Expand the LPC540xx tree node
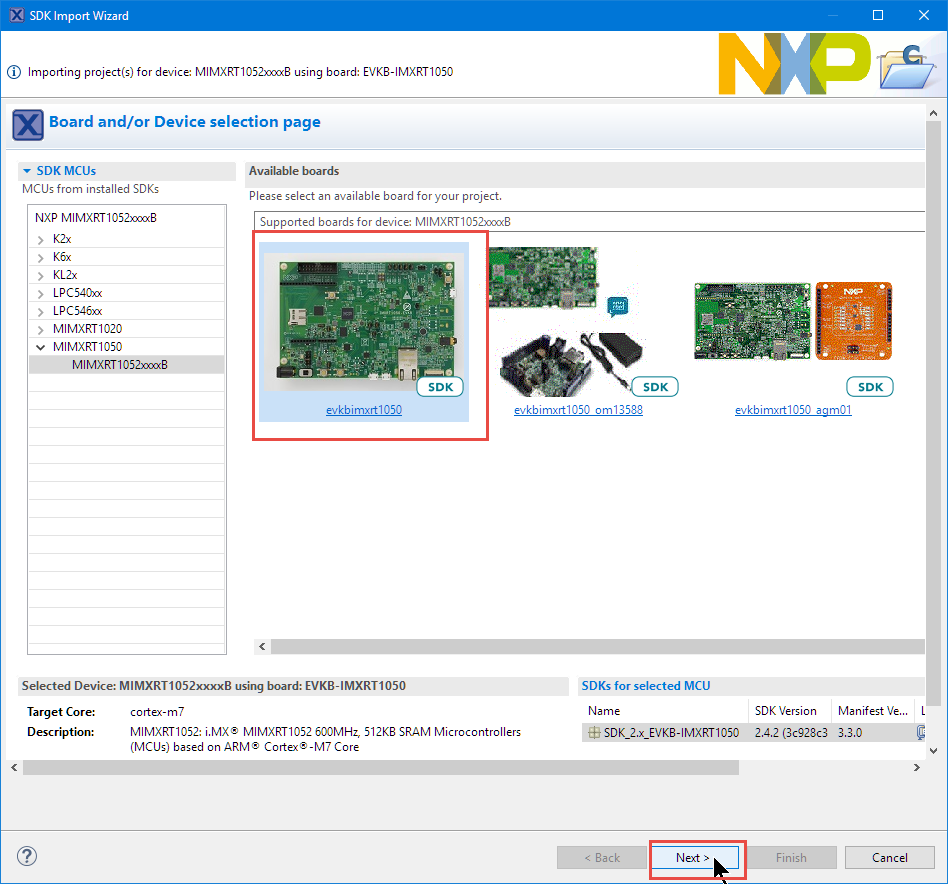The width and height of the screenshot is (948, 884). (41, 294)
